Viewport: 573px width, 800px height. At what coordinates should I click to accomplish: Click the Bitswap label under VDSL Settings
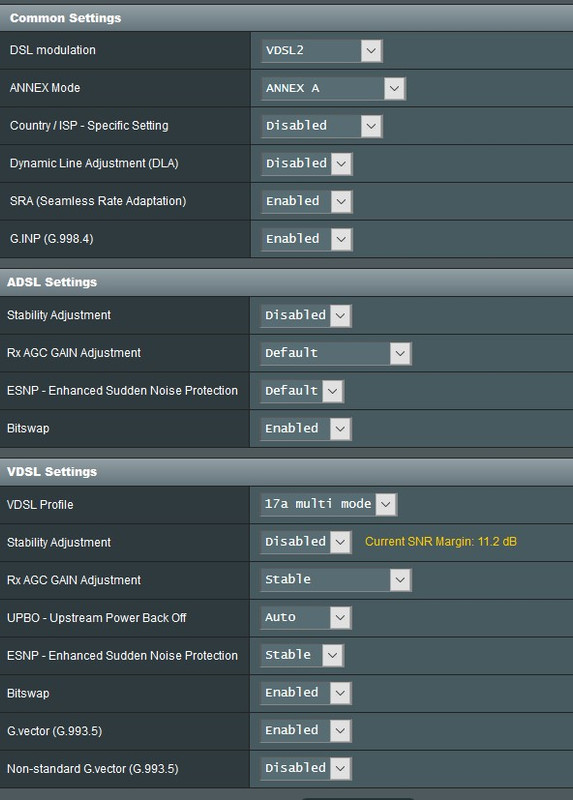point(28,694)
